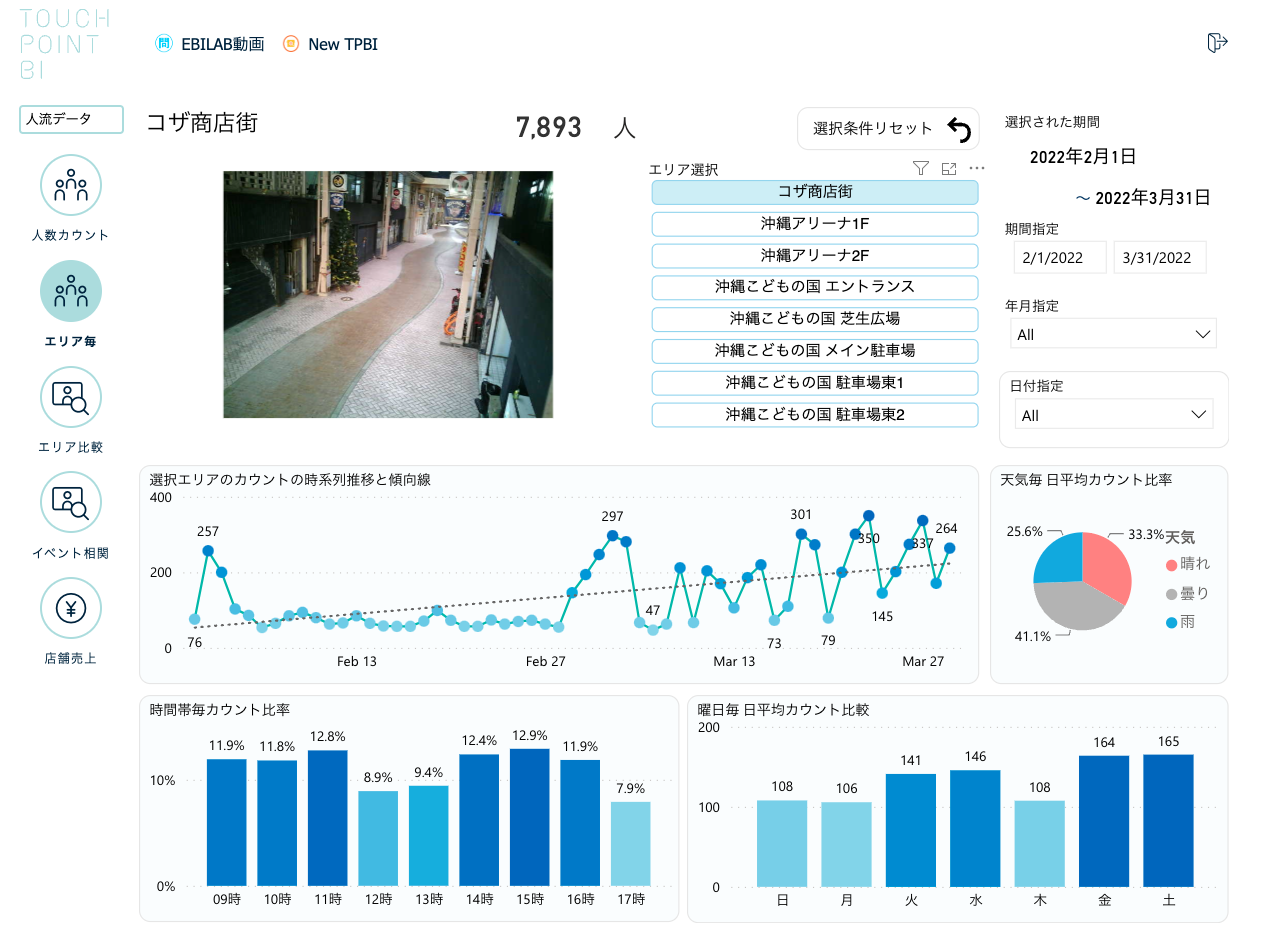Click the end date field 3/31/2022
Viewport: 1265px width, 945px height.
tap(1160, 257)
